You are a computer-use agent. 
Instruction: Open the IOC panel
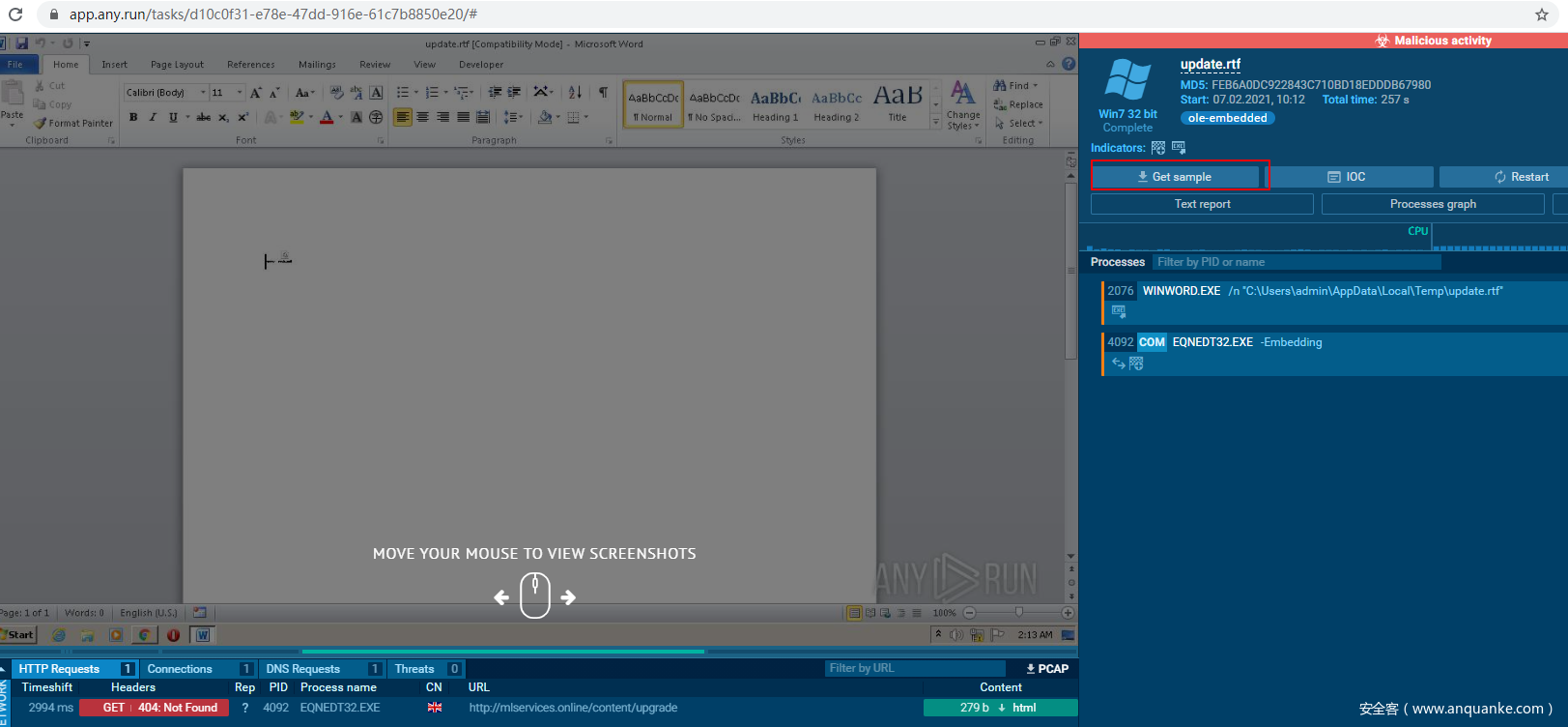click(1348, 177)
